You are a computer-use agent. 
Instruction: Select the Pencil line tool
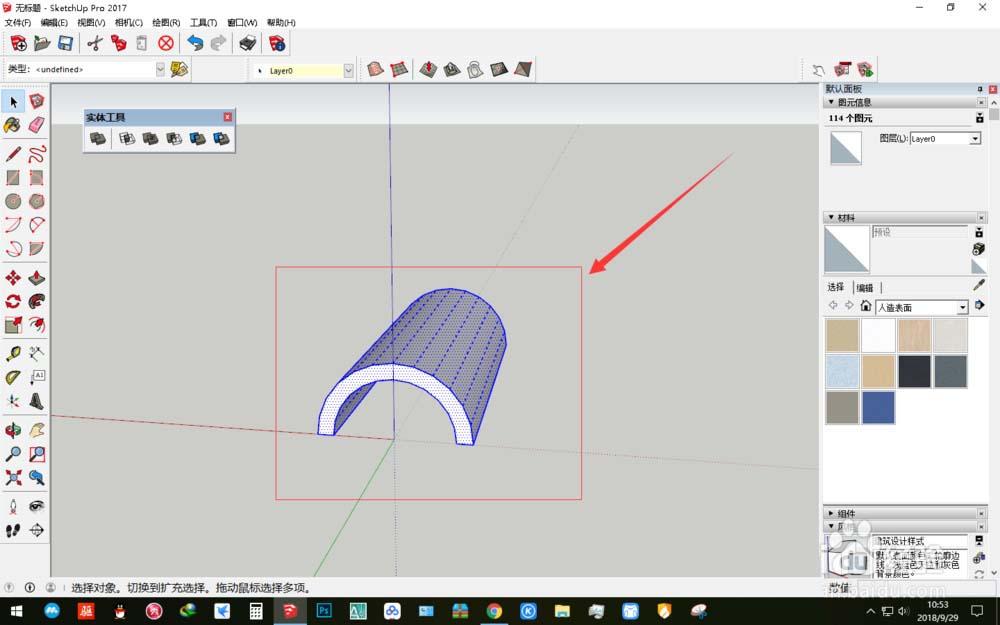tap(13, 154)
